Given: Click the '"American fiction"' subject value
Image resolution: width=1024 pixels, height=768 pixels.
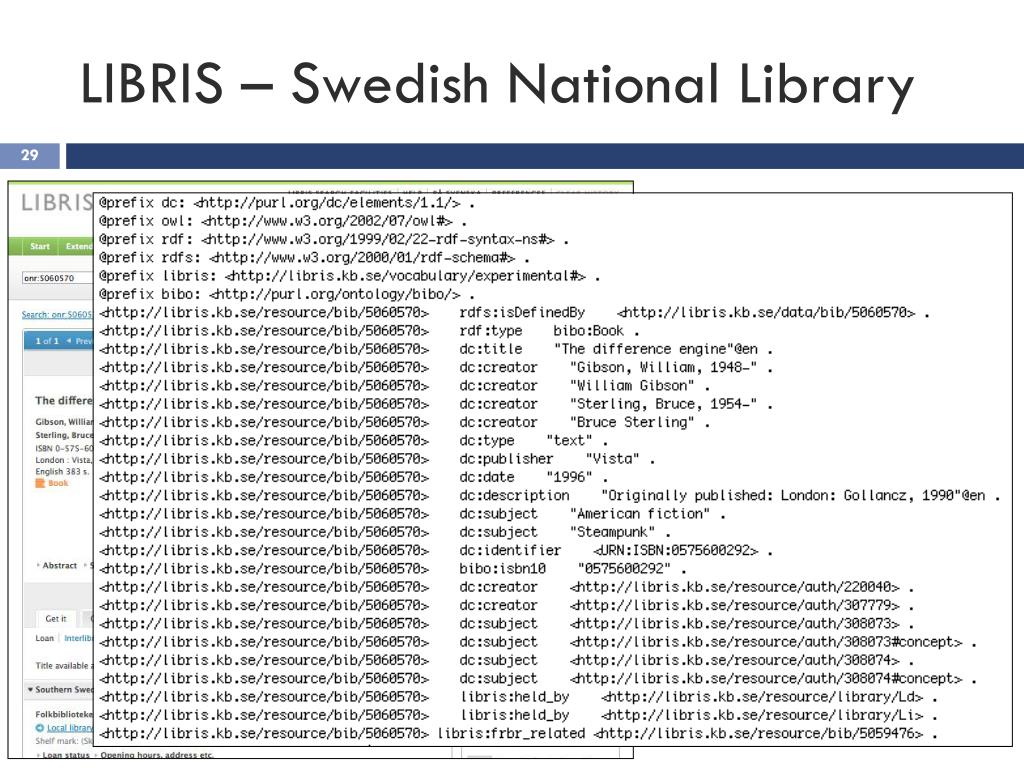Looking at the screenshot, I should coord(640,514).
